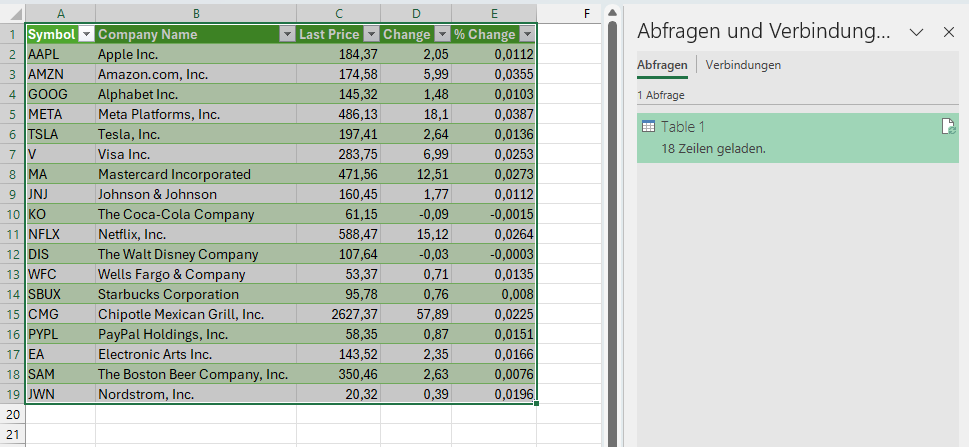Open the Last Price filter dropdown
Screen dimensions: 969x447
click(371, 35)
